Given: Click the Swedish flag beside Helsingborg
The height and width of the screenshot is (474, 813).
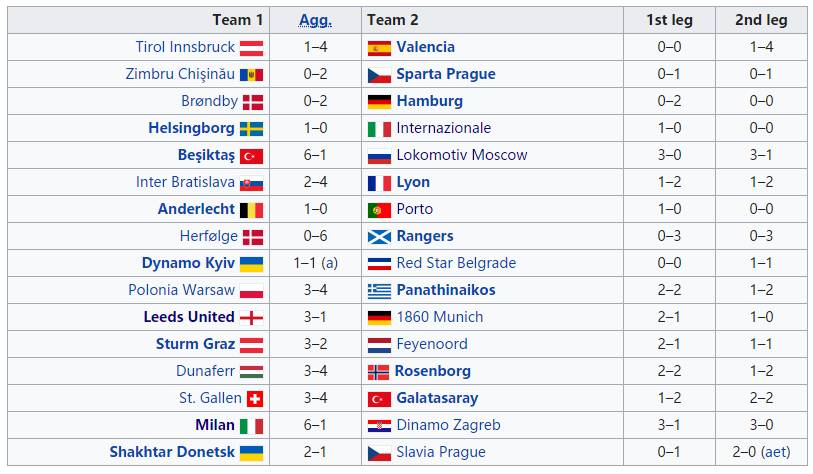Looking at the screenshot, I should click(251, 128).
